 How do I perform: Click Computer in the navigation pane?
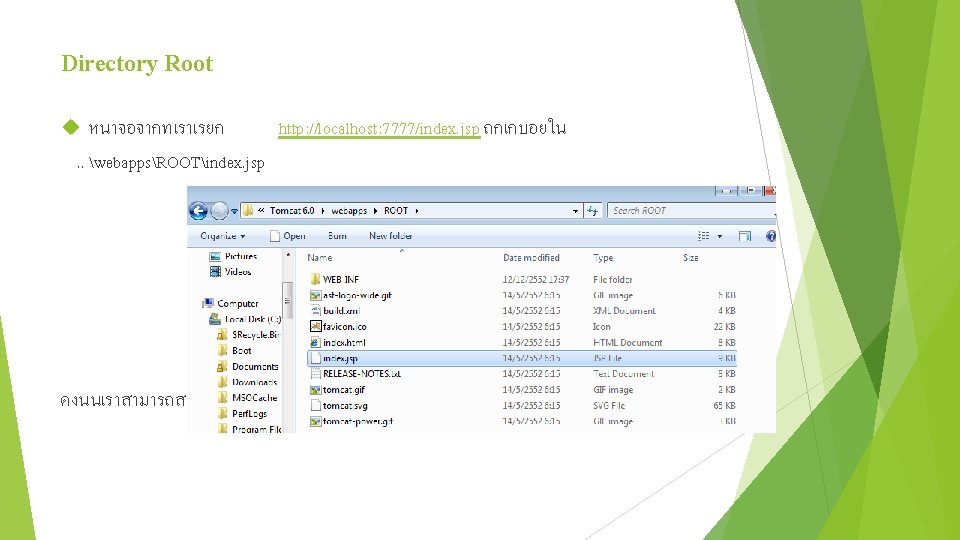click(x=238, y=303)
